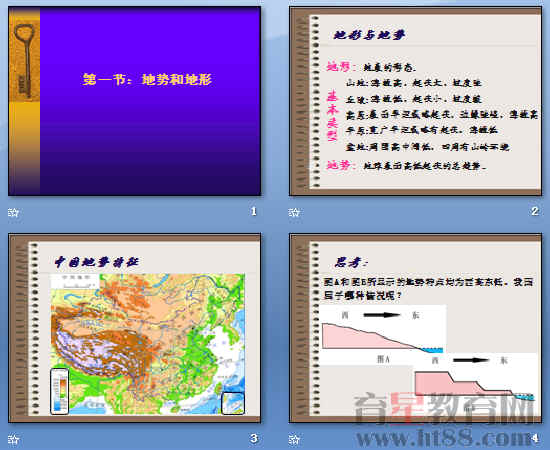Click the South China Sea inset map
The width and height of the screenshot is (550, 450).
233,403
